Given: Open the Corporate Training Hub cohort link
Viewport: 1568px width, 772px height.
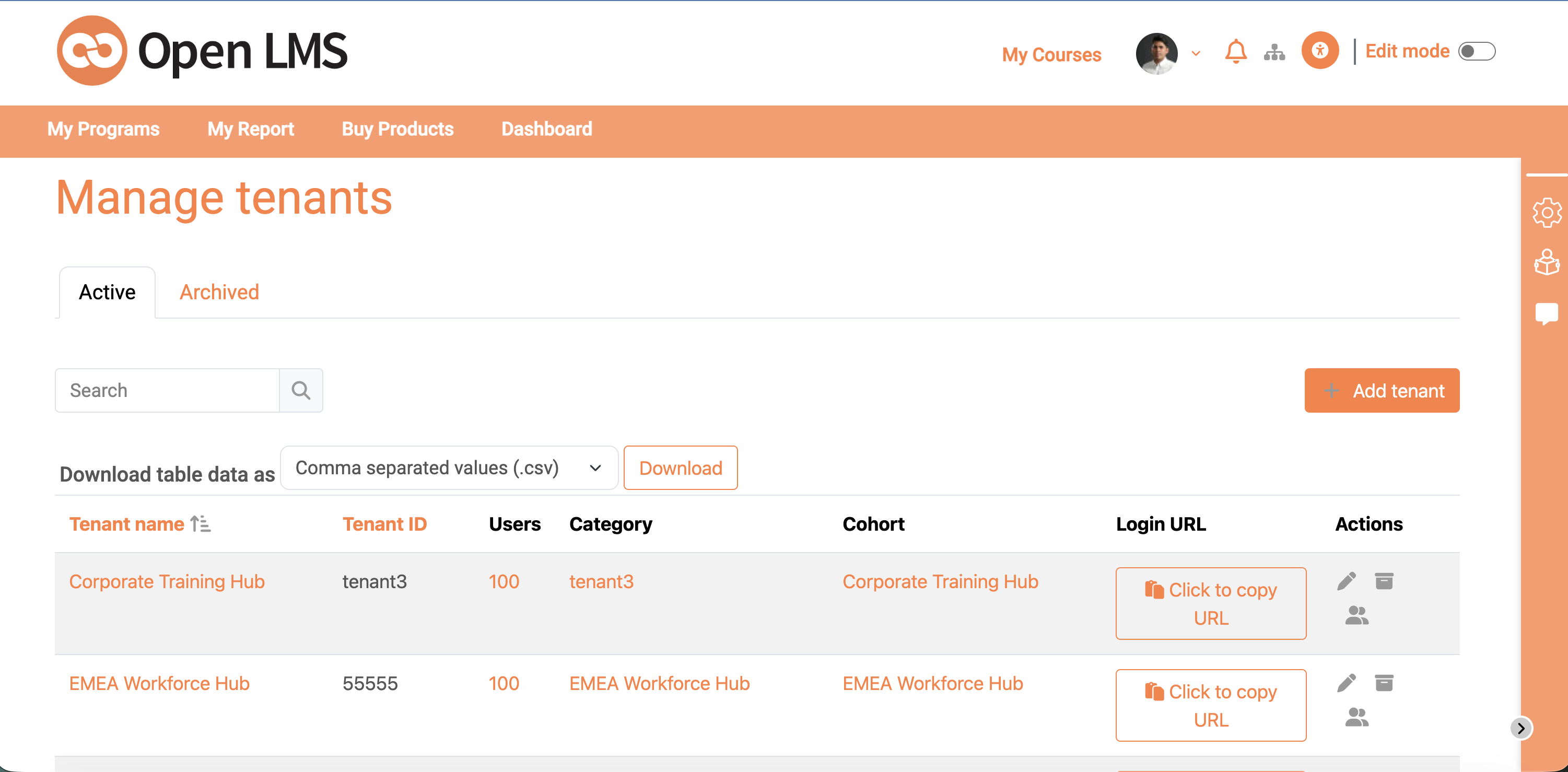Looking at the screenshot, I should [x=941, y=581].
